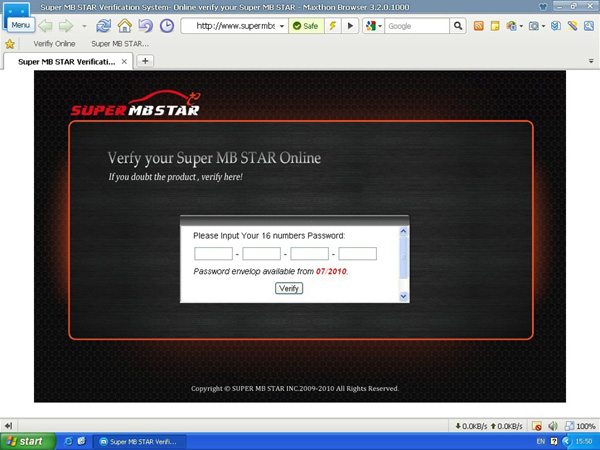Open the Super MB STAR... bookmark
This screenshot has width=600, height=450.
(x=120, y=44)
